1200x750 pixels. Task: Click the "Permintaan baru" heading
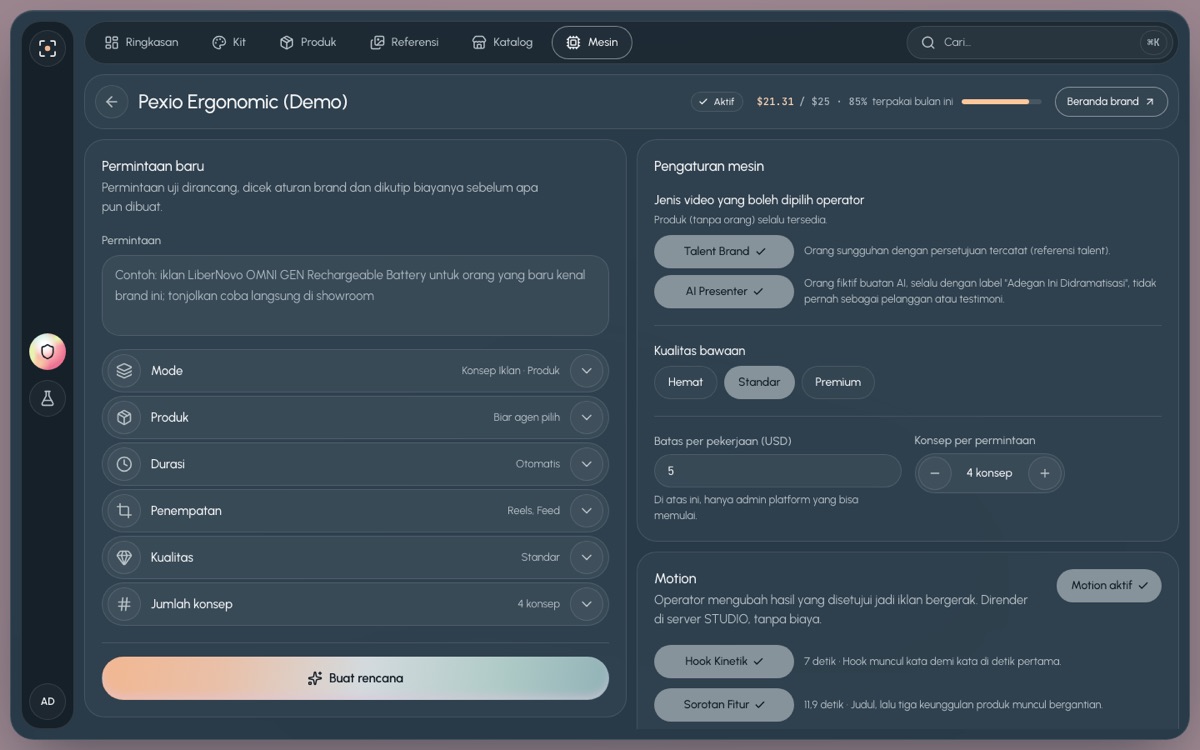tap(153, 166)
